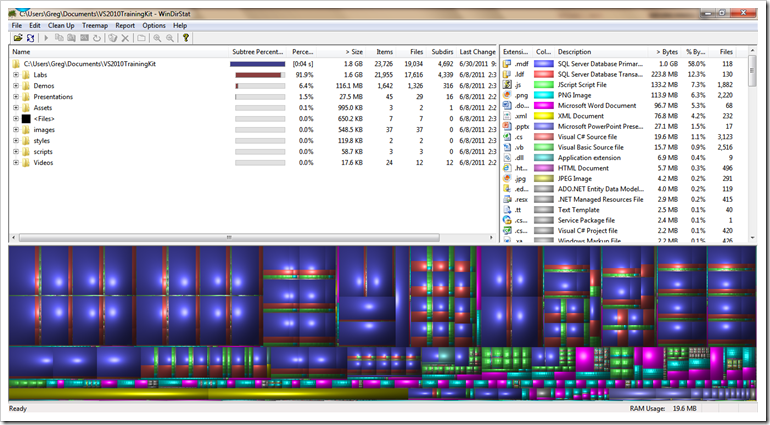This screenshot has height=425, width=770.
Task: Expand the Demos folder node
Action: tap(16, 86)
